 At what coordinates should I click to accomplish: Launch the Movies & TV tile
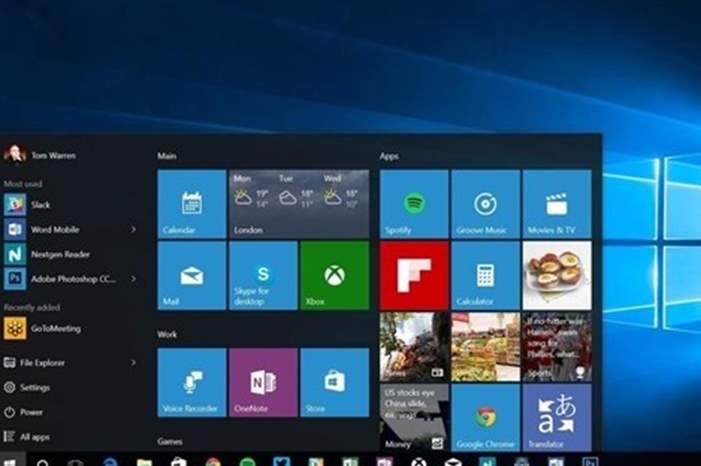556,204
